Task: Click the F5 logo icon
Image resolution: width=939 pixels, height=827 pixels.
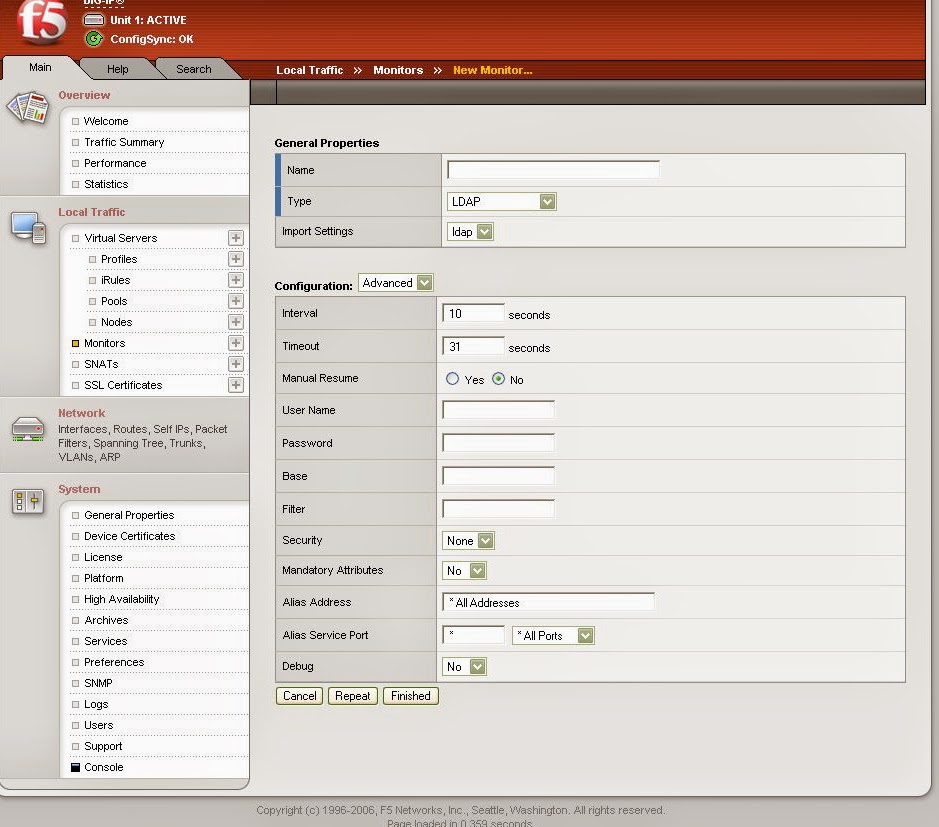Action: click(x=41, y=22)
